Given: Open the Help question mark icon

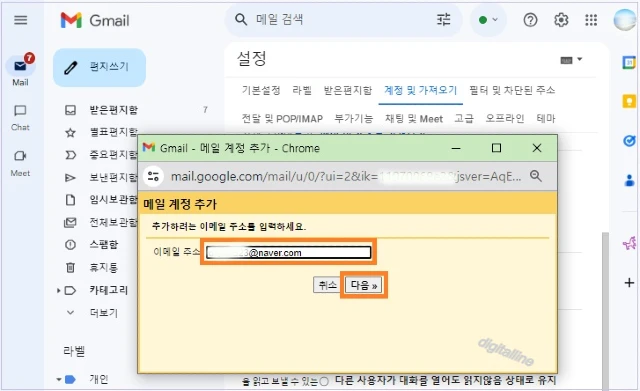Looking at the screenshot, I should [x=530, y=20].
